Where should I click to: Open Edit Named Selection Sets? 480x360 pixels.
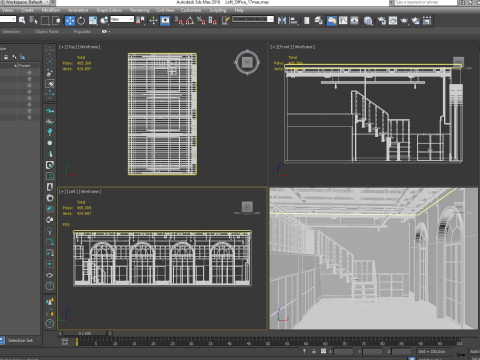[x=226, y=21]
